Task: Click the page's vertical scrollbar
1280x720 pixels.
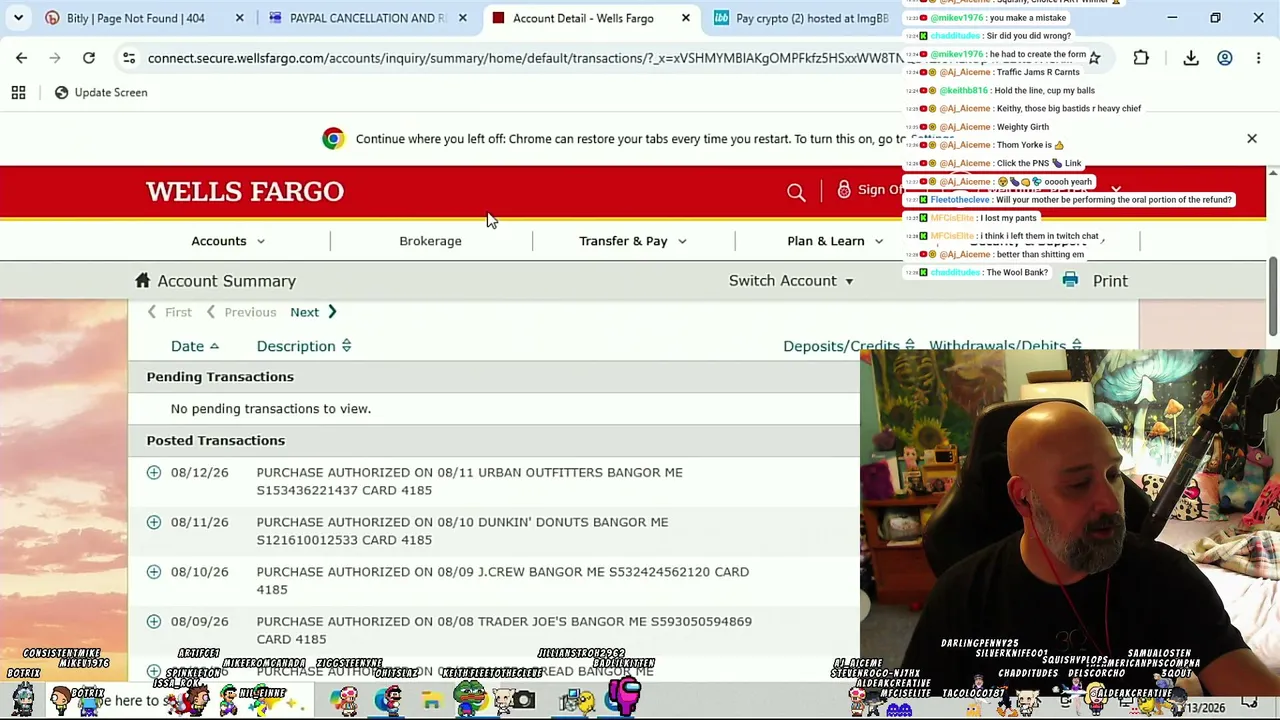Action: [x=1273, y=296]
